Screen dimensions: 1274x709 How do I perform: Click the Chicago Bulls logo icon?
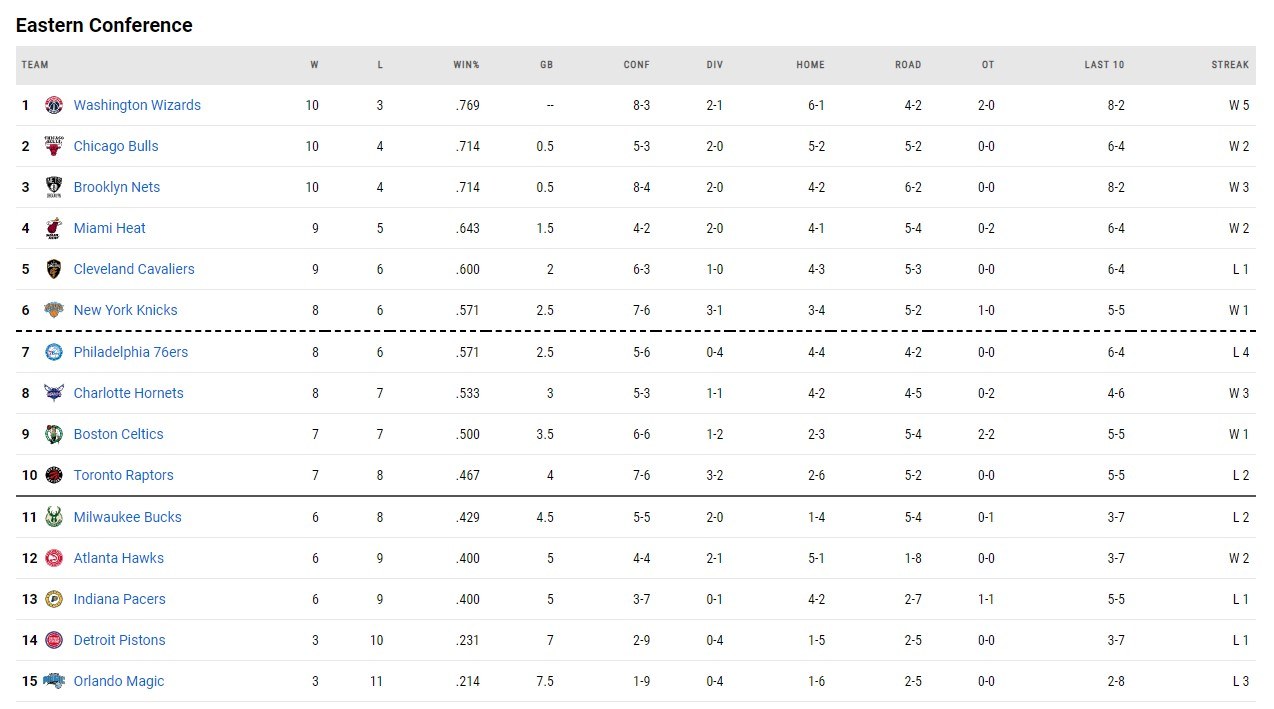click(54, 146)
